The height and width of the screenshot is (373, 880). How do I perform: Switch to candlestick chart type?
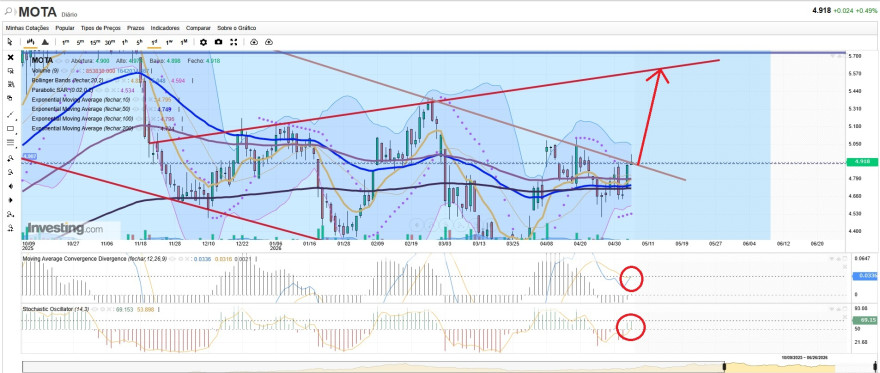pos(31,42)
